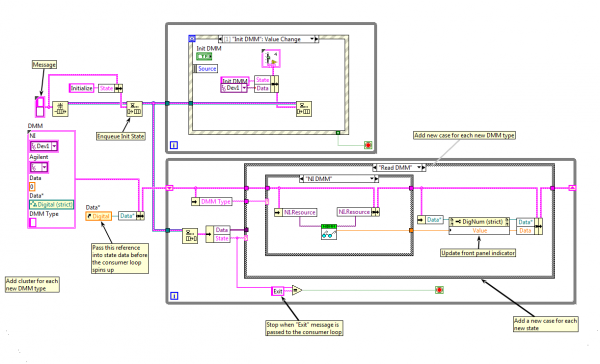
Task: Click the Dequeue Element node in consumer loop
Action: click(190, 236)
